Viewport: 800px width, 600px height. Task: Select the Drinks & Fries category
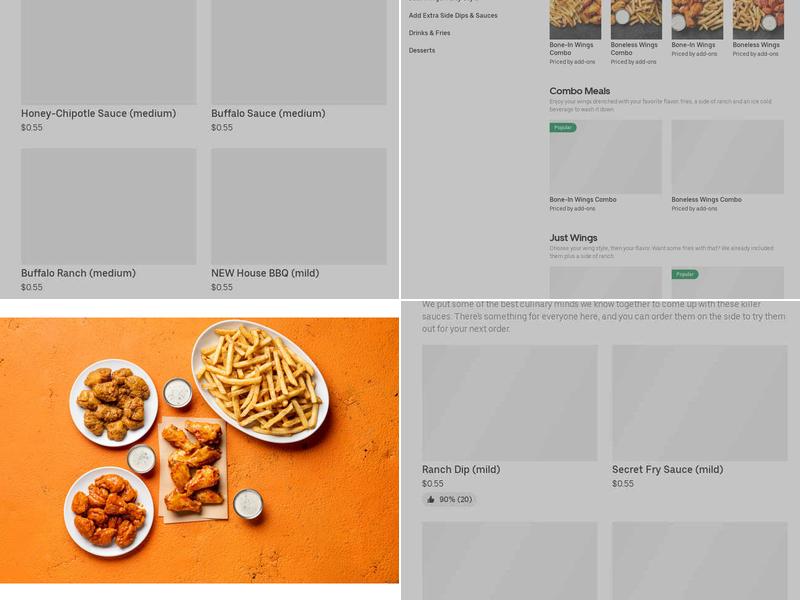pyautogui.click(x=430, y=33)
